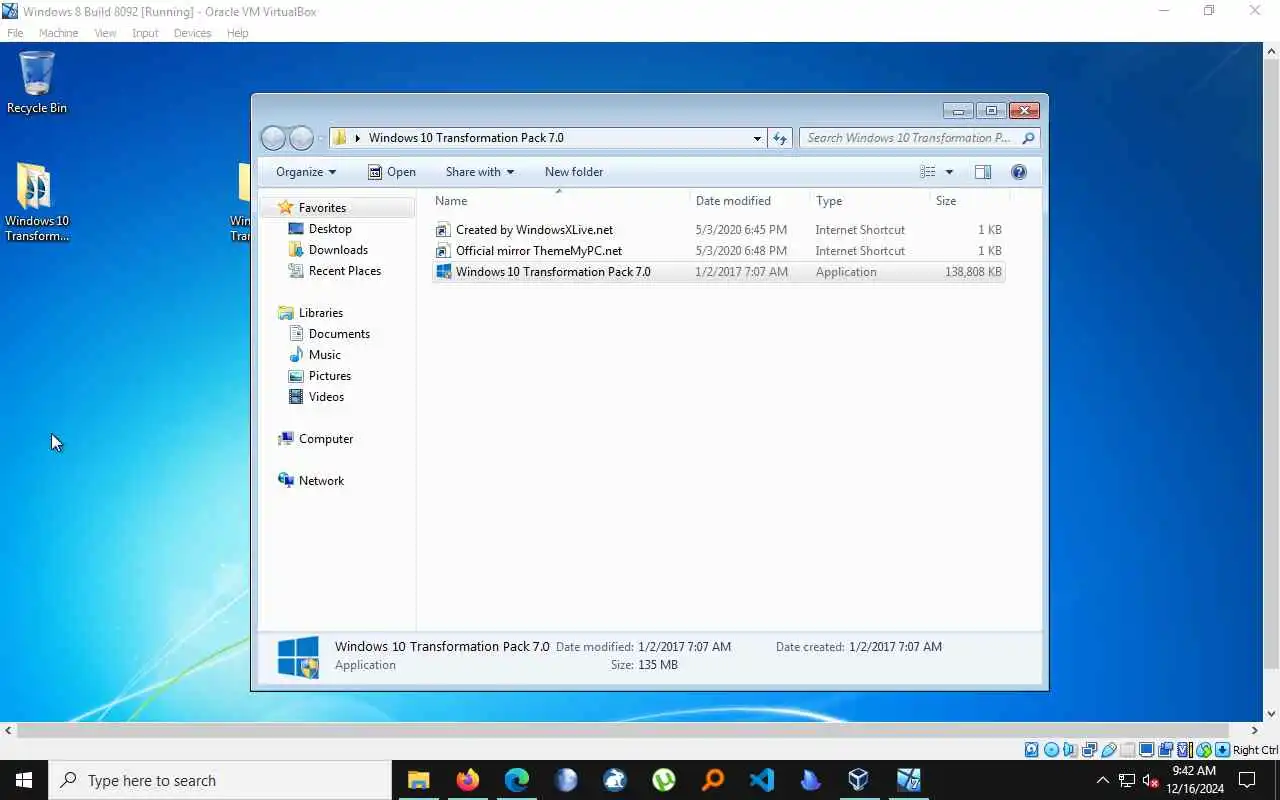Toggle the preview pane button
This screenshot has width=1280, height=800.
(983, 172)
